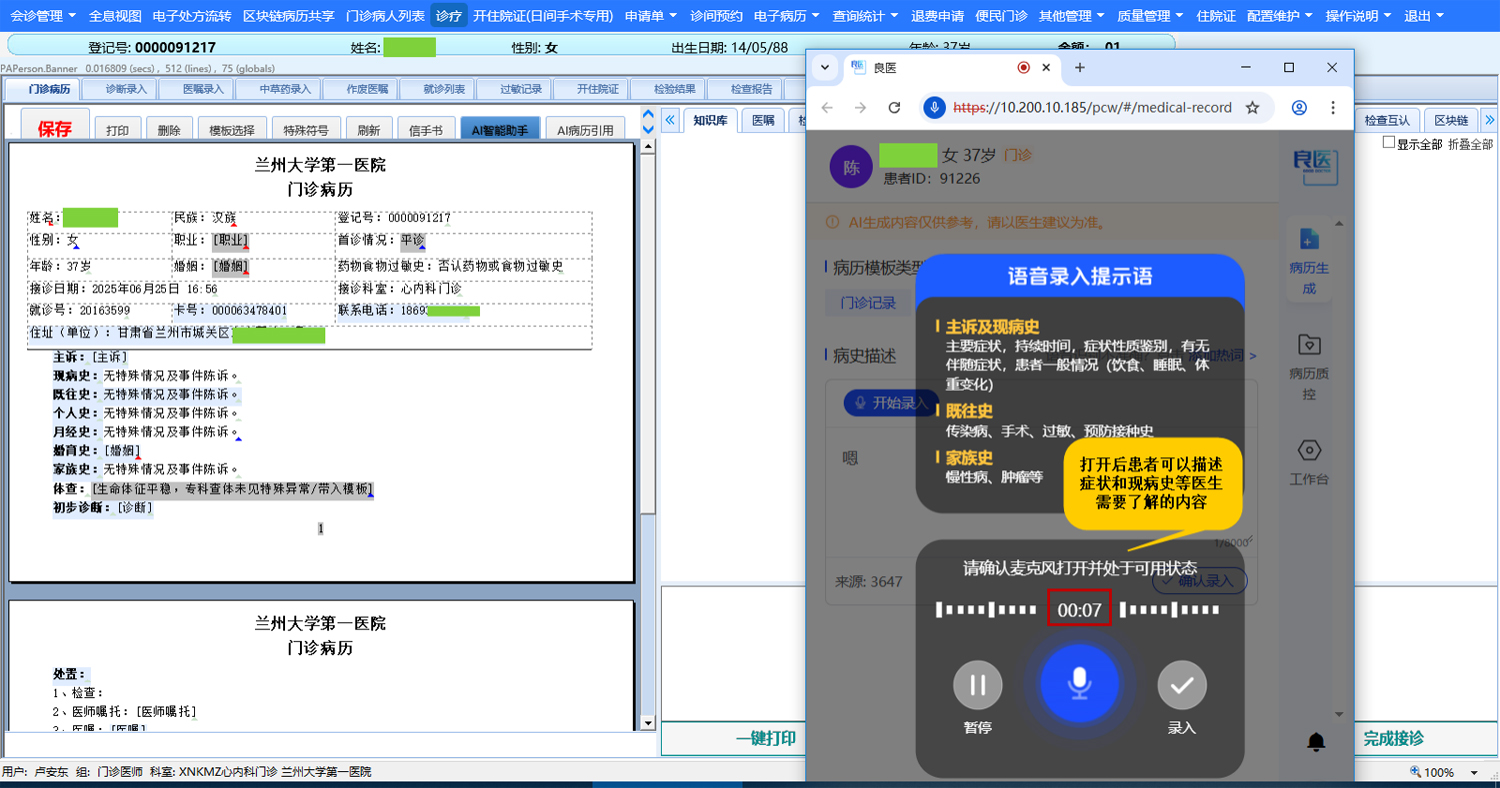Close the 良医 browser tab
This screenshot has width=1500, height=788.
[x=1047, y=67]
